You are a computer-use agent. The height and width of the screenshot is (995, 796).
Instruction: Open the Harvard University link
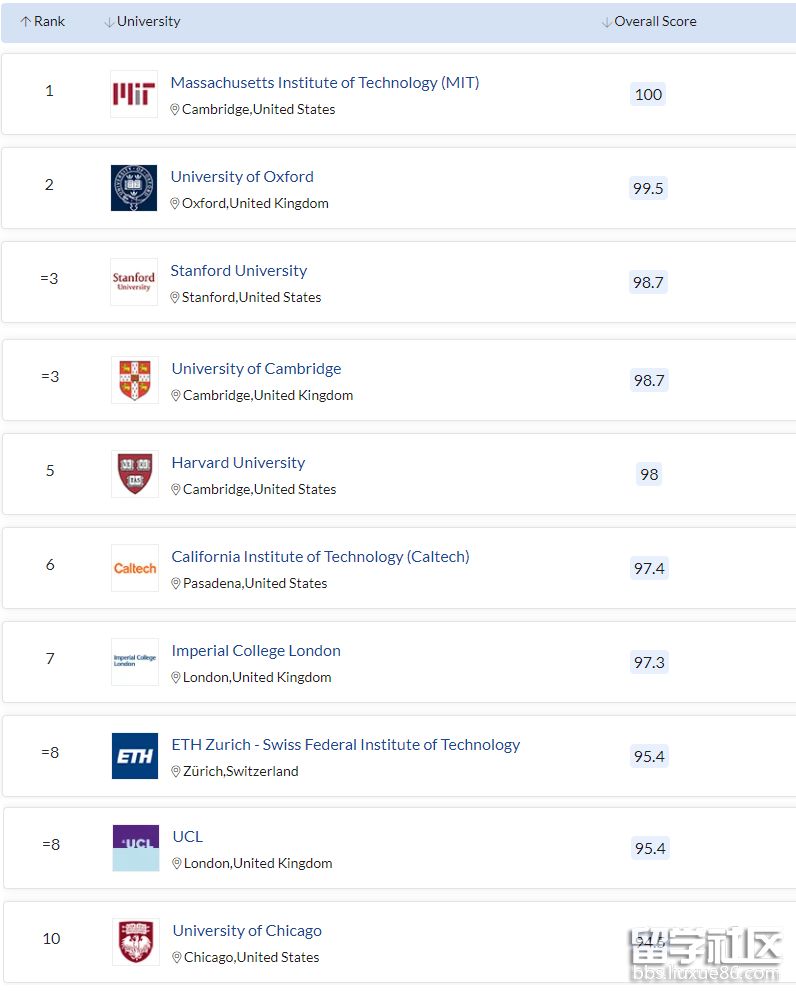[238, 463]
